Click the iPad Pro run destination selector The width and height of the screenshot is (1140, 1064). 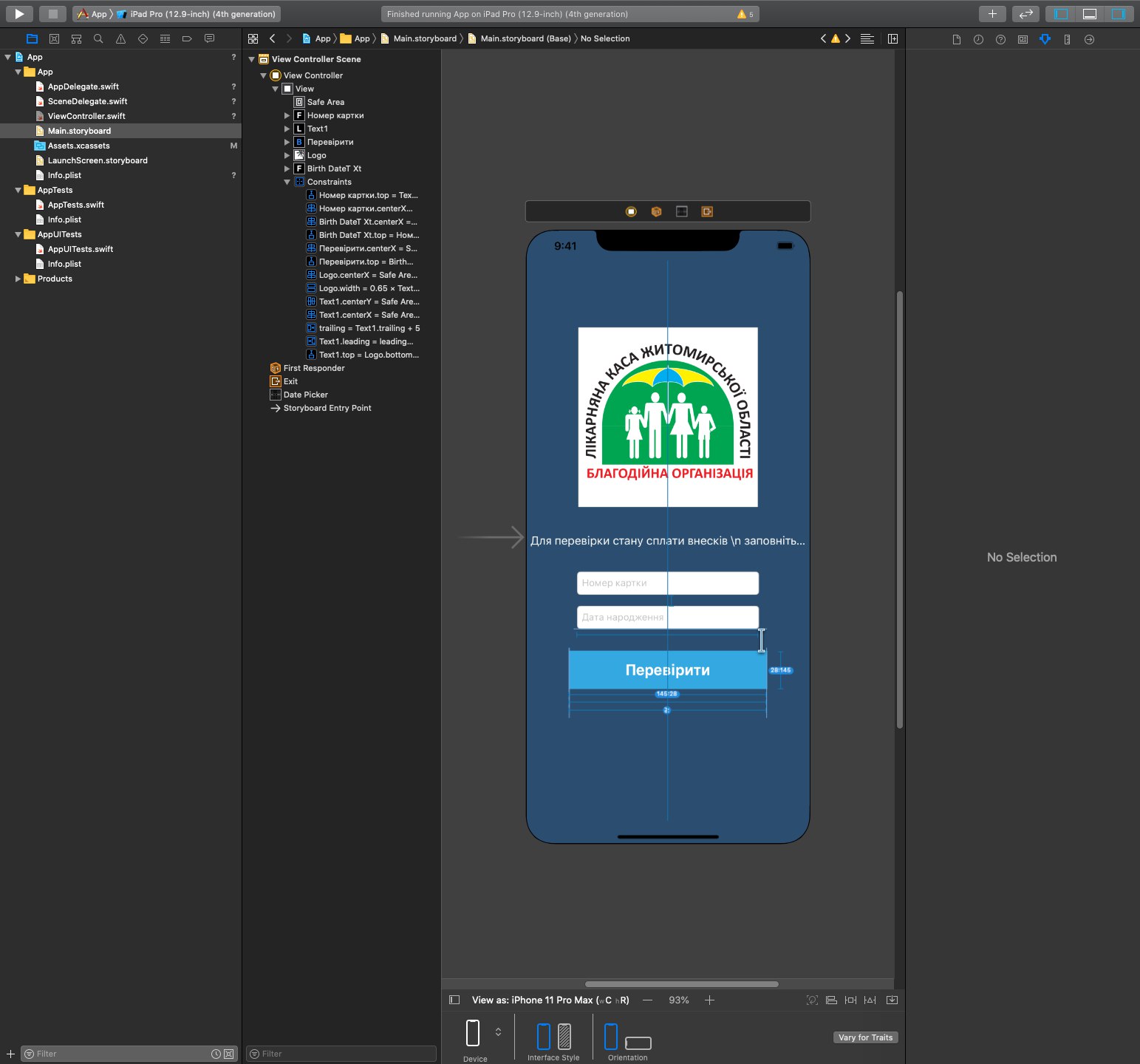(197, 14)
